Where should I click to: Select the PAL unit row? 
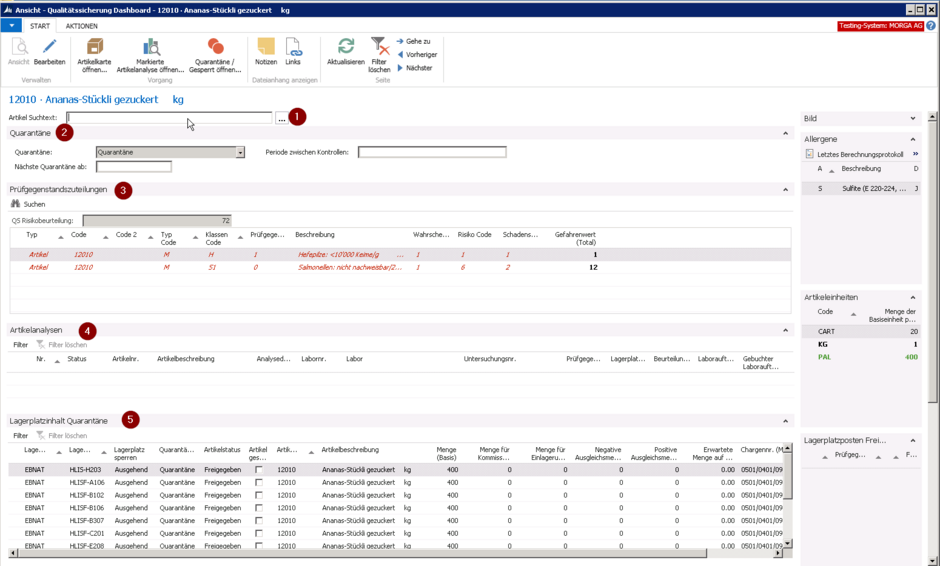tap(861, 357)
